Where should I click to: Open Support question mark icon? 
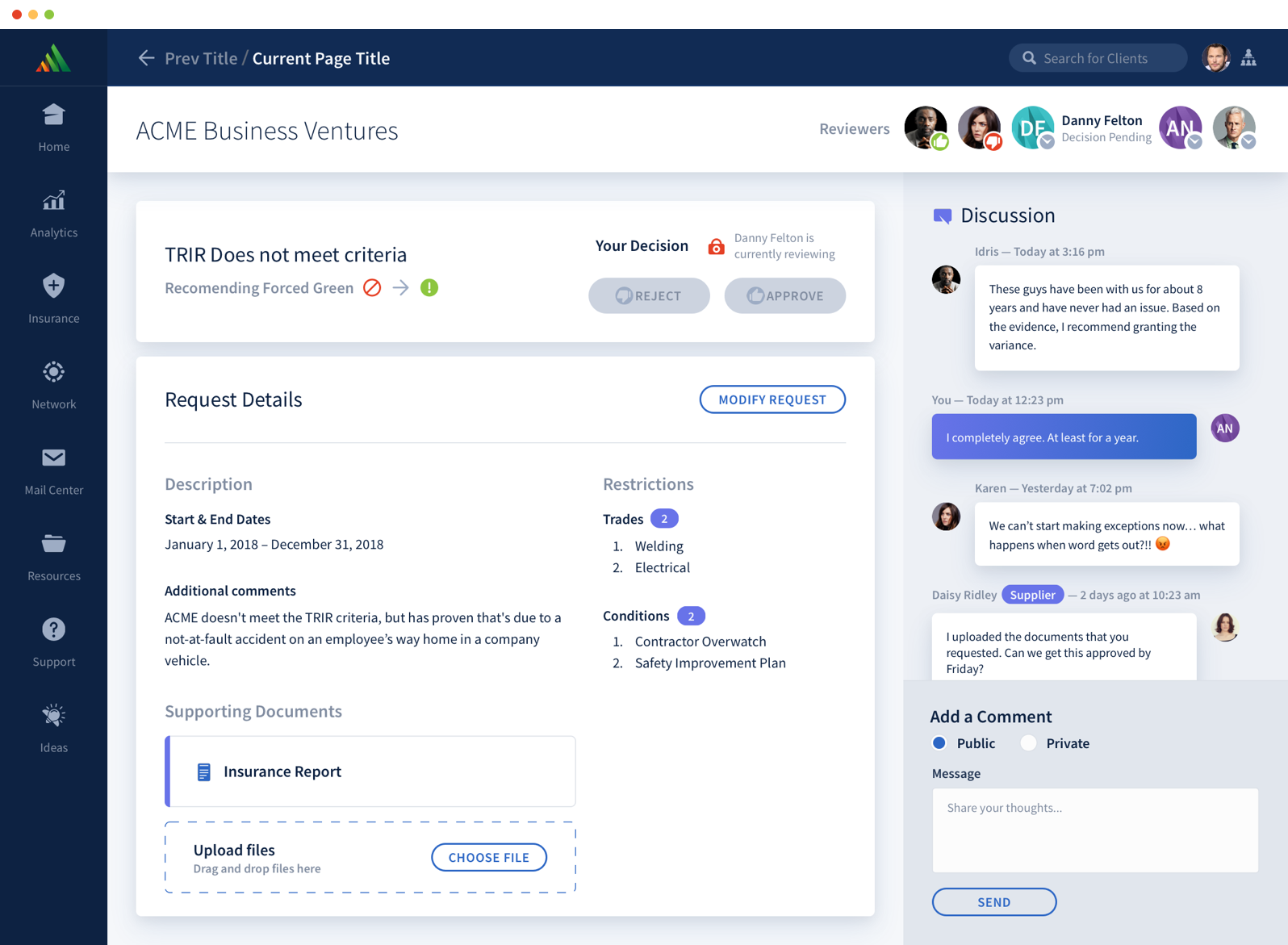pos(53,629)
